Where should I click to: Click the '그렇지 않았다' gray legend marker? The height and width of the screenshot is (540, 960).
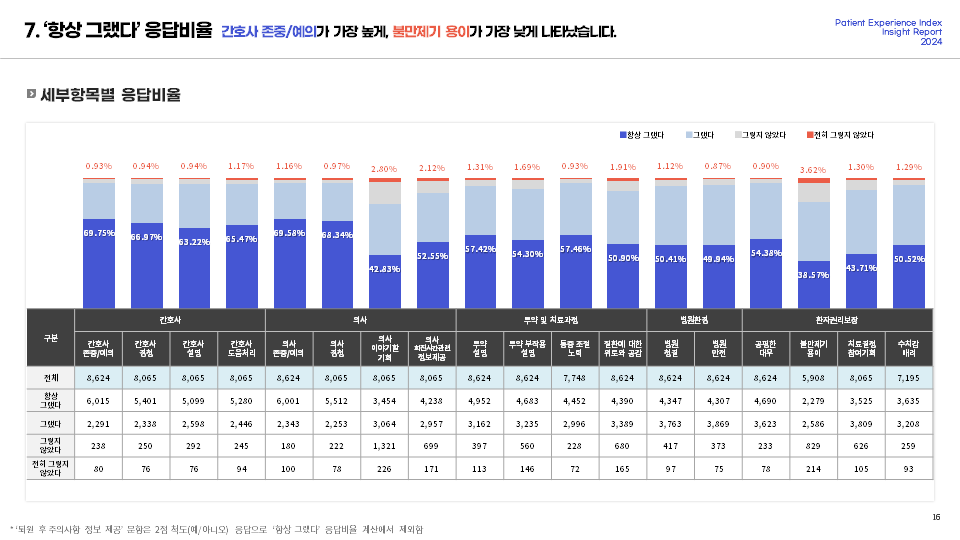point(738,135)
